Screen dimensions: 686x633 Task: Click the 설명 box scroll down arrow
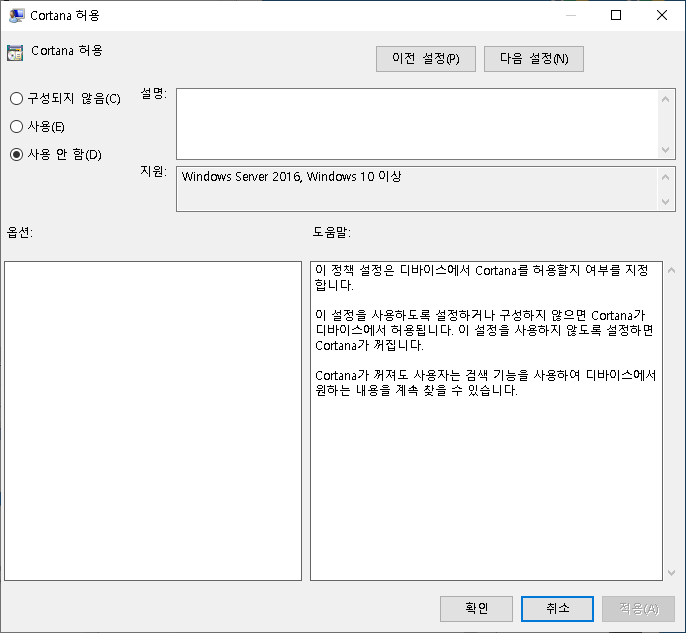665,150
